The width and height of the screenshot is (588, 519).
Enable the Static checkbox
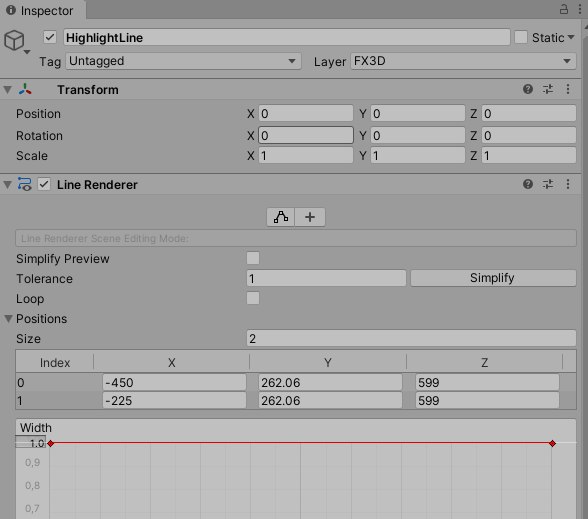[x=521, y=37]
